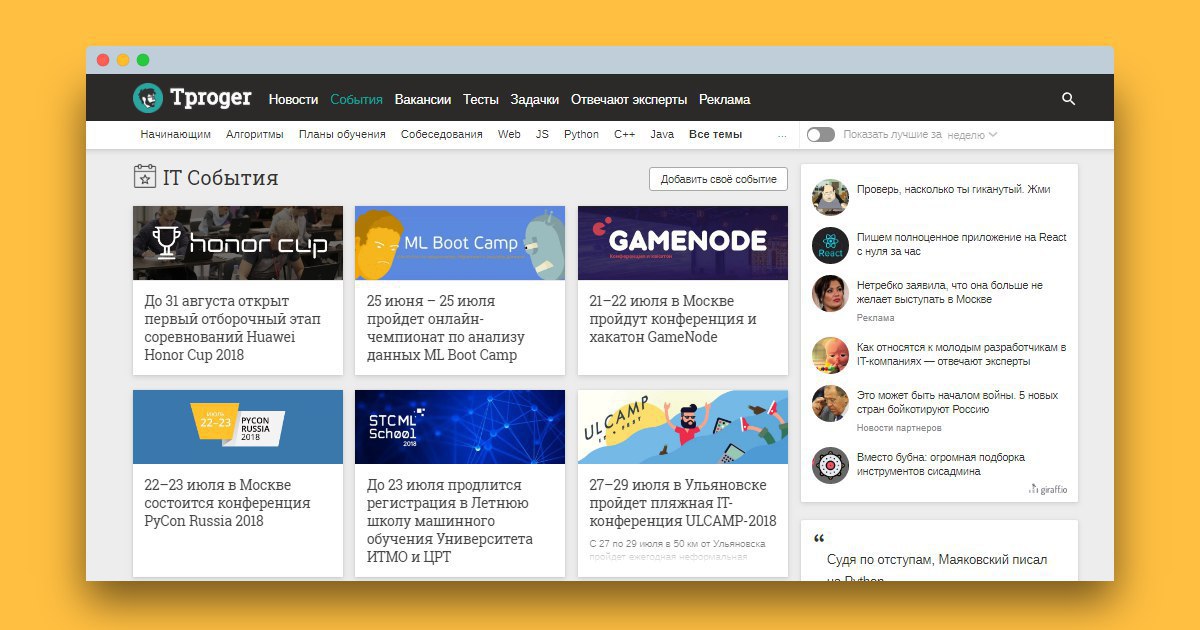Open the STCML School banner image
This screenshot has width=1200, height=630.
(x=460, y=427)
